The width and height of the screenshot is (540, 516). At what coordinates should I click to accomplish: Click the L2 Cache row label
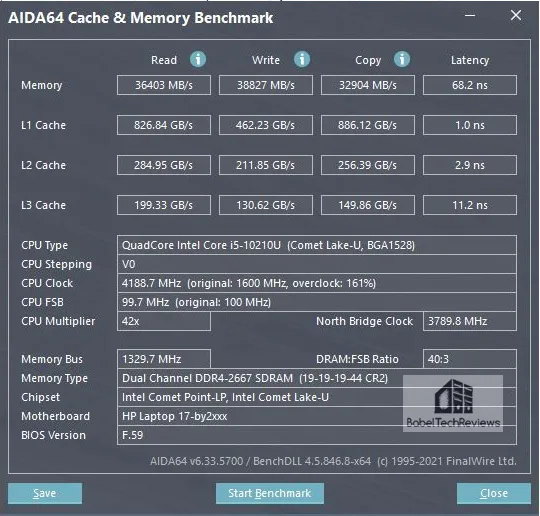pos(43,165)
